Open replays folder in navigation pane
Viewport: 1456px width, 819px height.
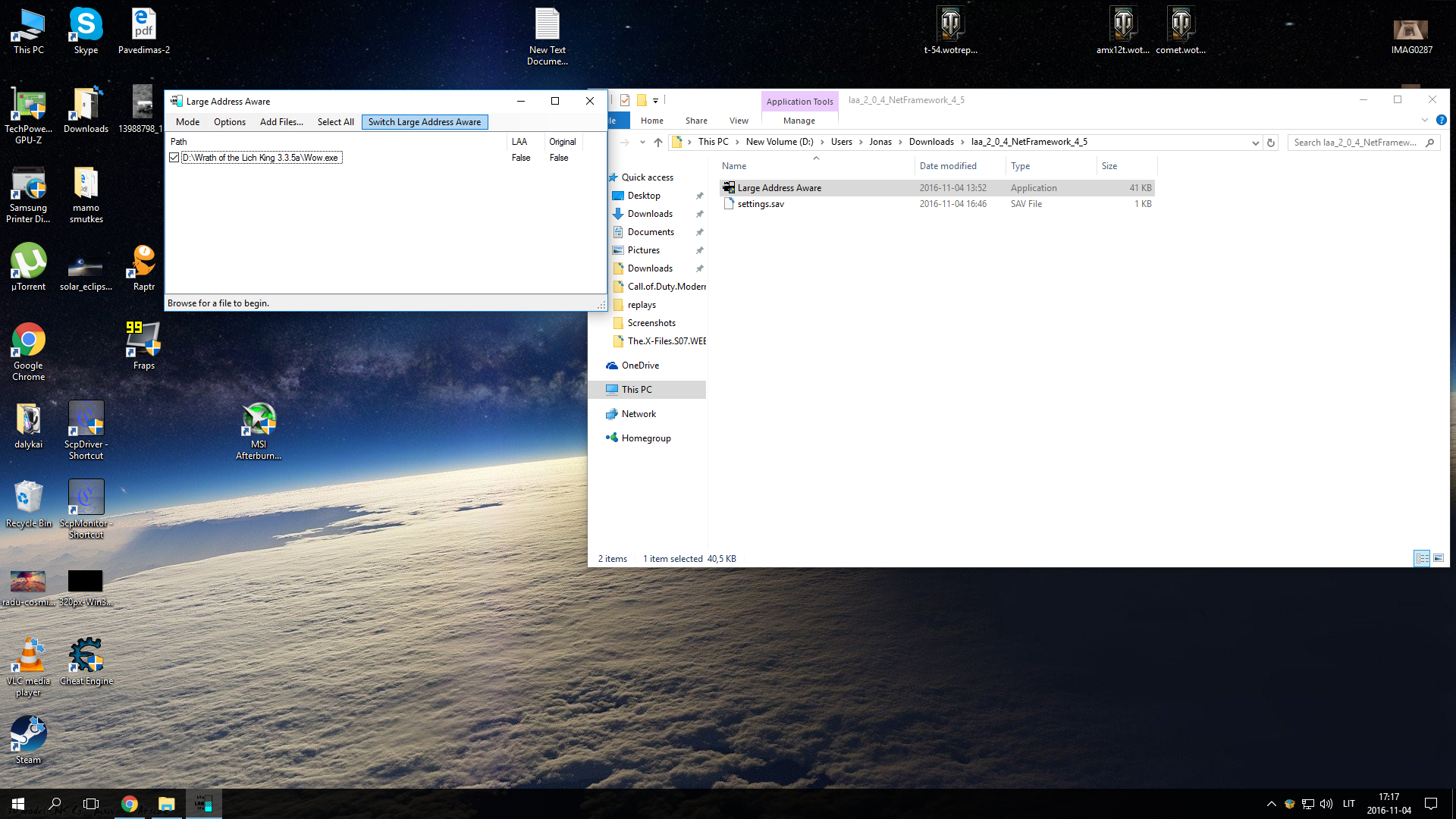tap(642, 305)
